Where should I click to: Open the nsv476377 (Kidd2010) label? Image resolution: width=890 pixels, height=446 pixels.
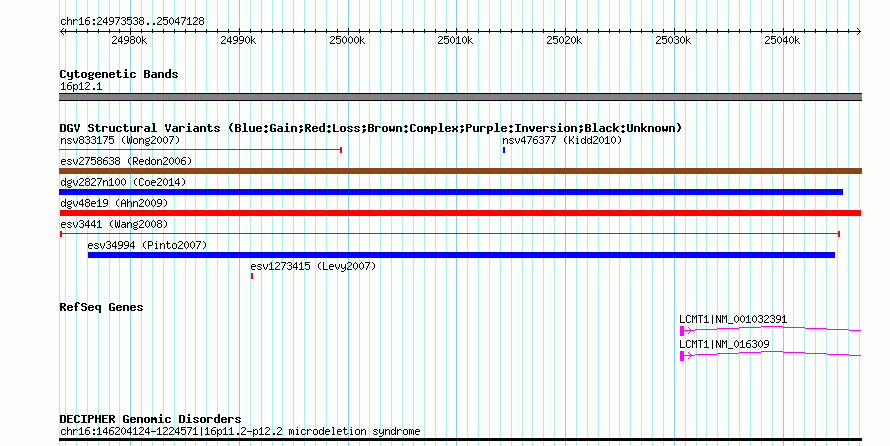coord(562,140)
